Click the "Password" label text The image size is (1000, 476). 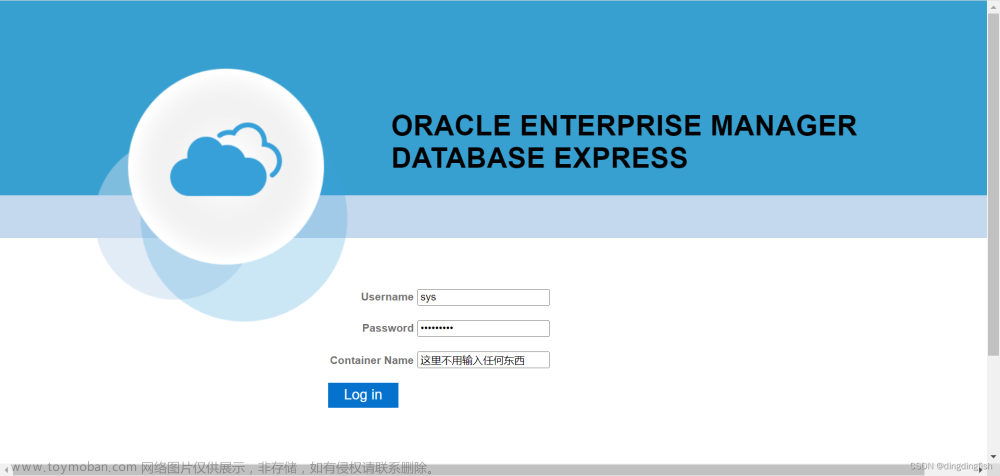tap(388, 328)
